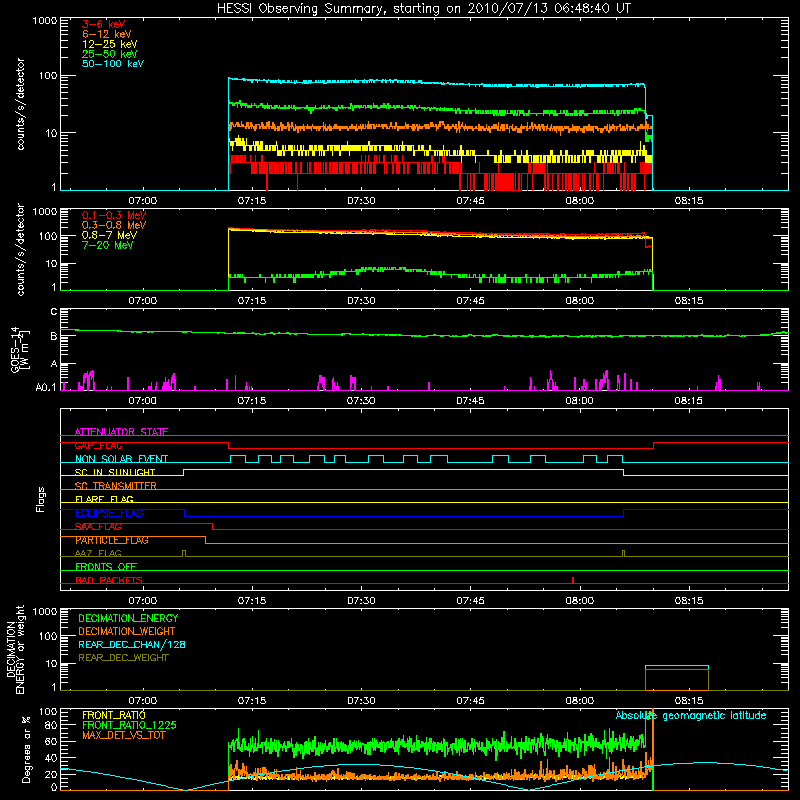
Task: Click the 12-25 keV legend label
Action: 110,44
